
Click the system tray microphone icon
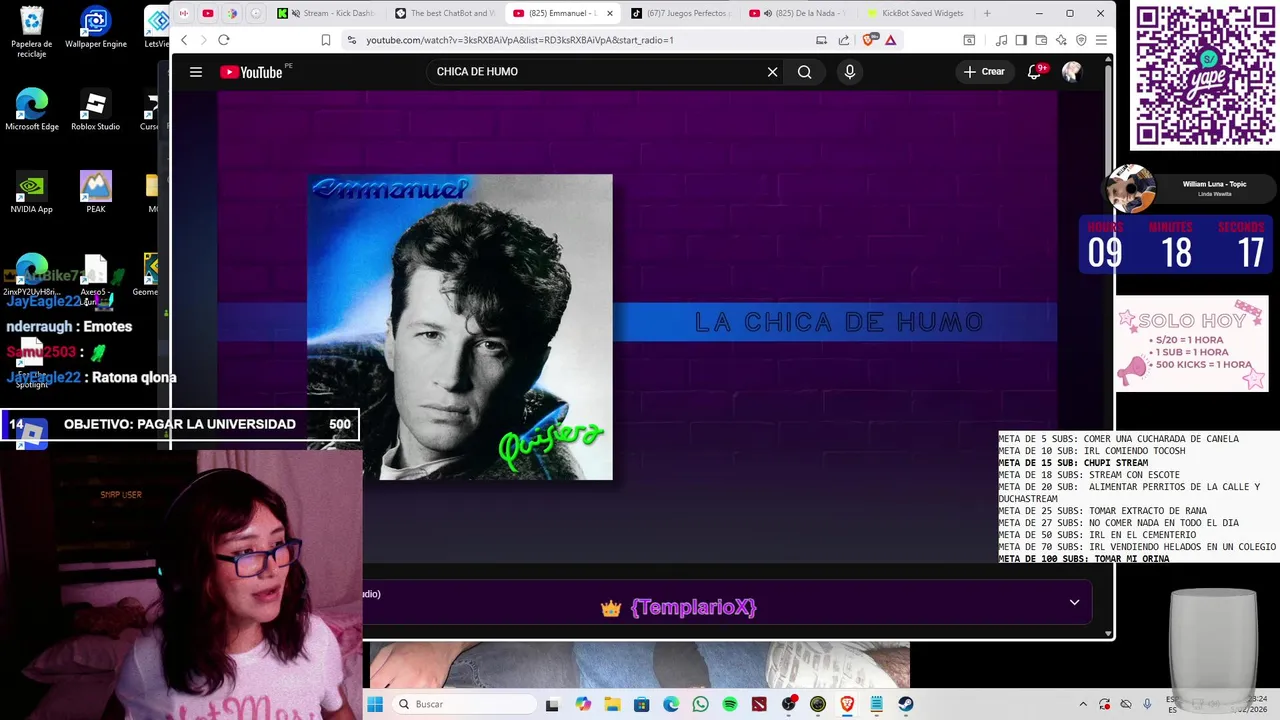1147,704
